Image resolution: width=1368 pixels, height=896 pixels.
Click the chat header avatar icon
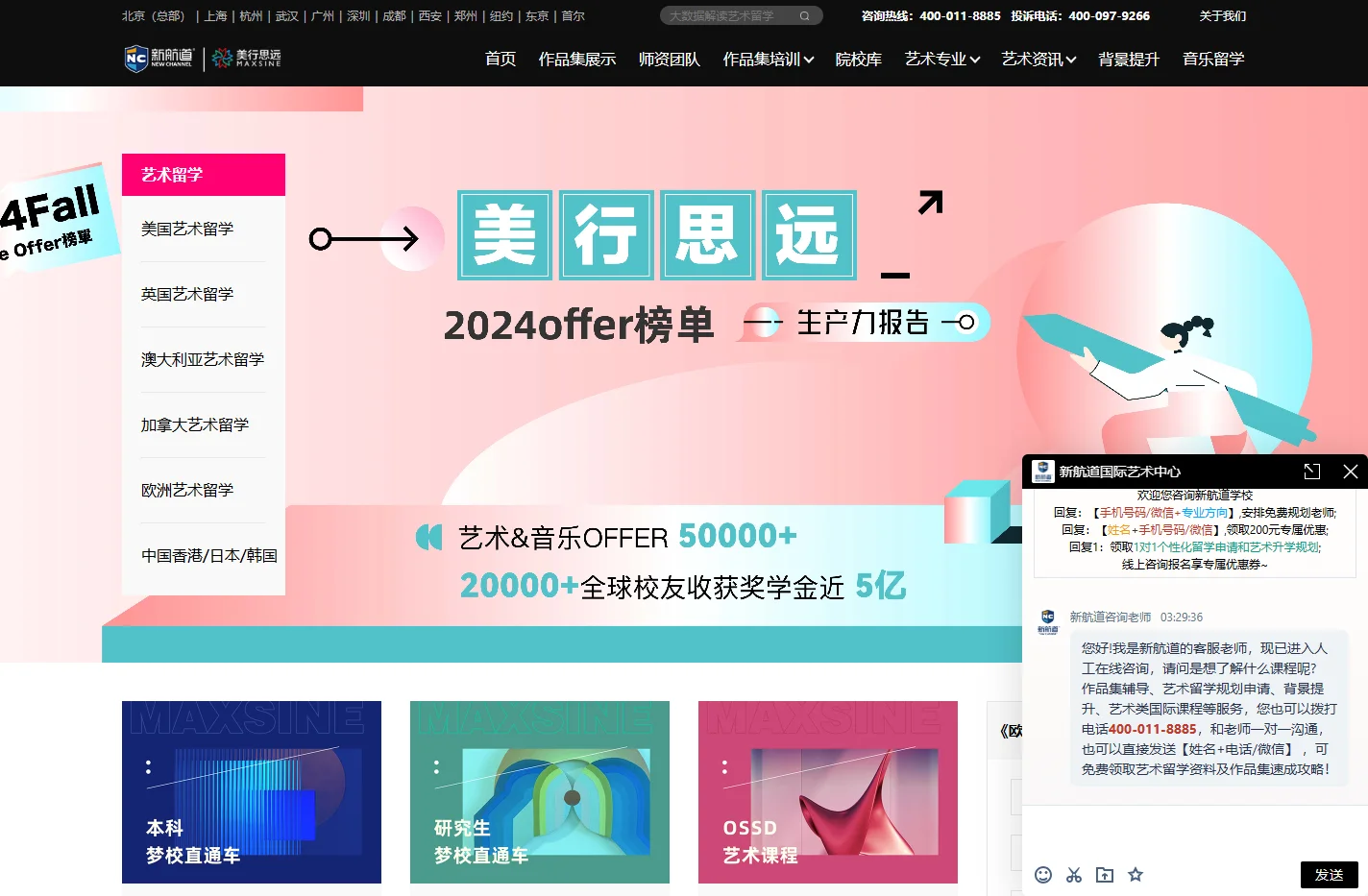(x=1043, y=472)
